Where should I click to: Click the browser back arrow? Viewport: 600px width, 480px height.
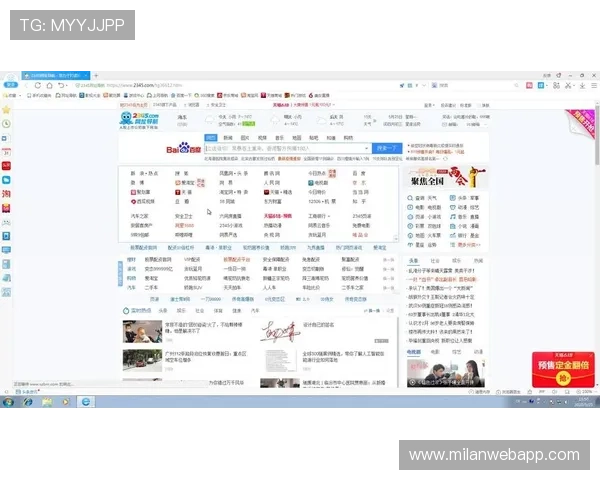tap(26, 85)
